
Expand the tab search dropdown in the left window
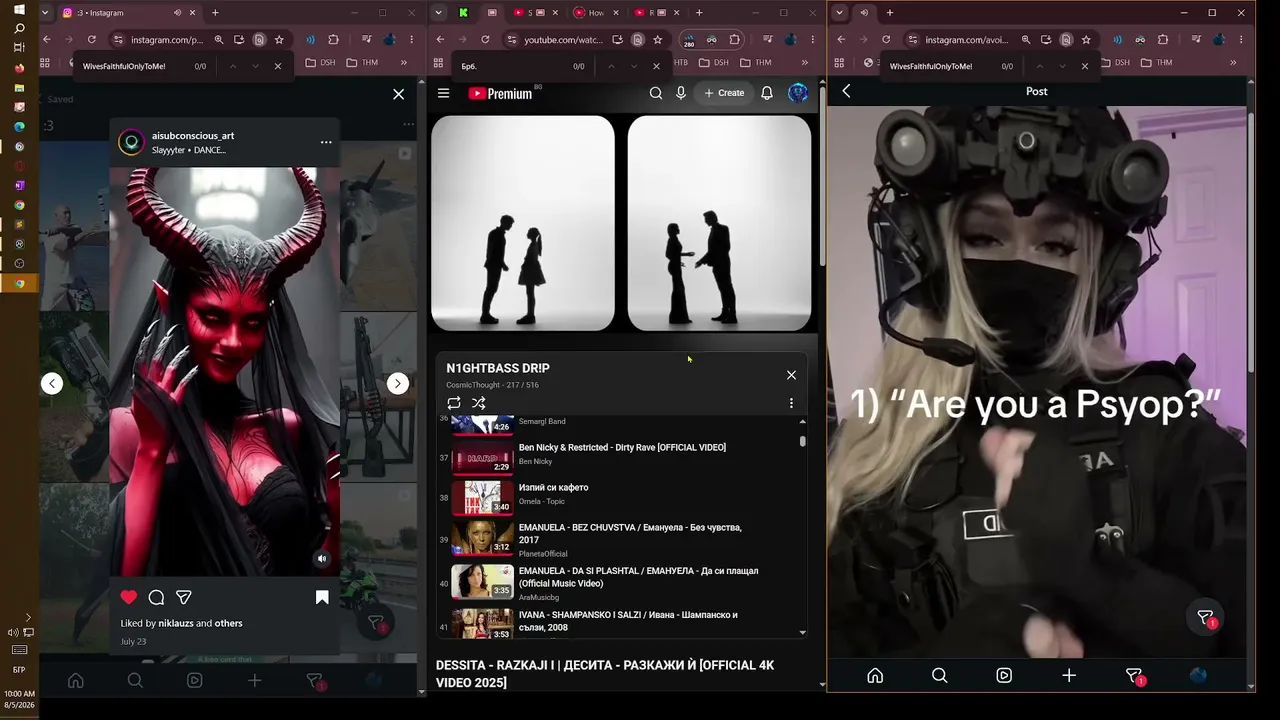[46, 13]
